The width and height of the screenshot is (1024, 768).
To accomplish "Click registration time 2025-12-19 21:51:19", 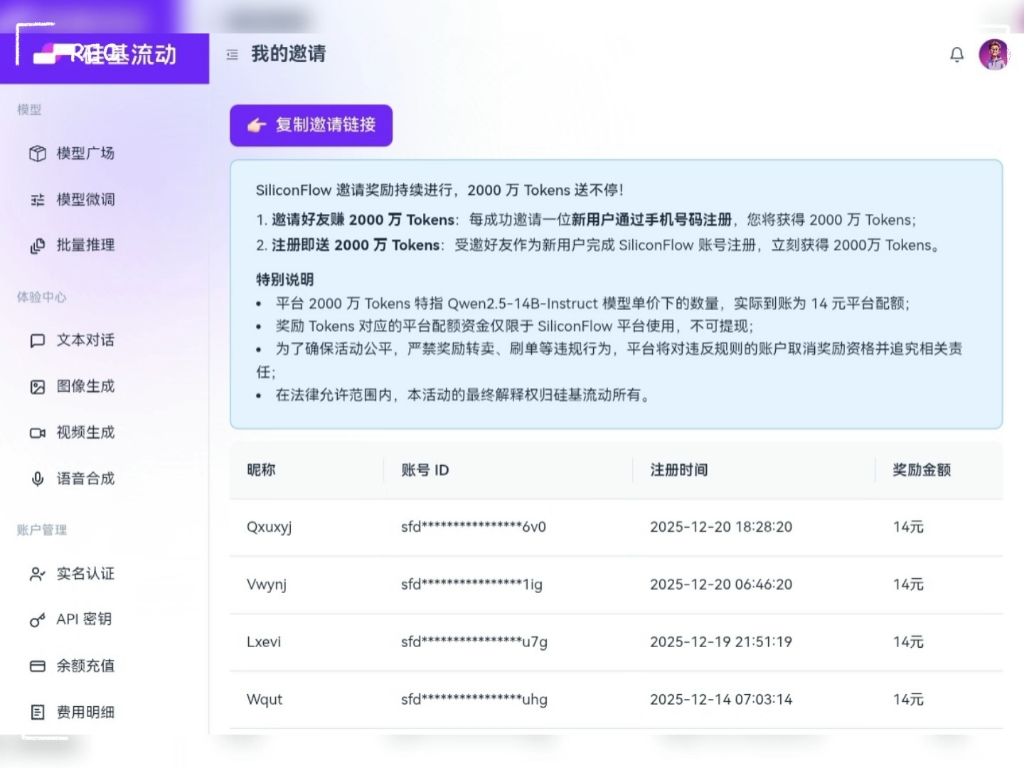I will (721, 642).
